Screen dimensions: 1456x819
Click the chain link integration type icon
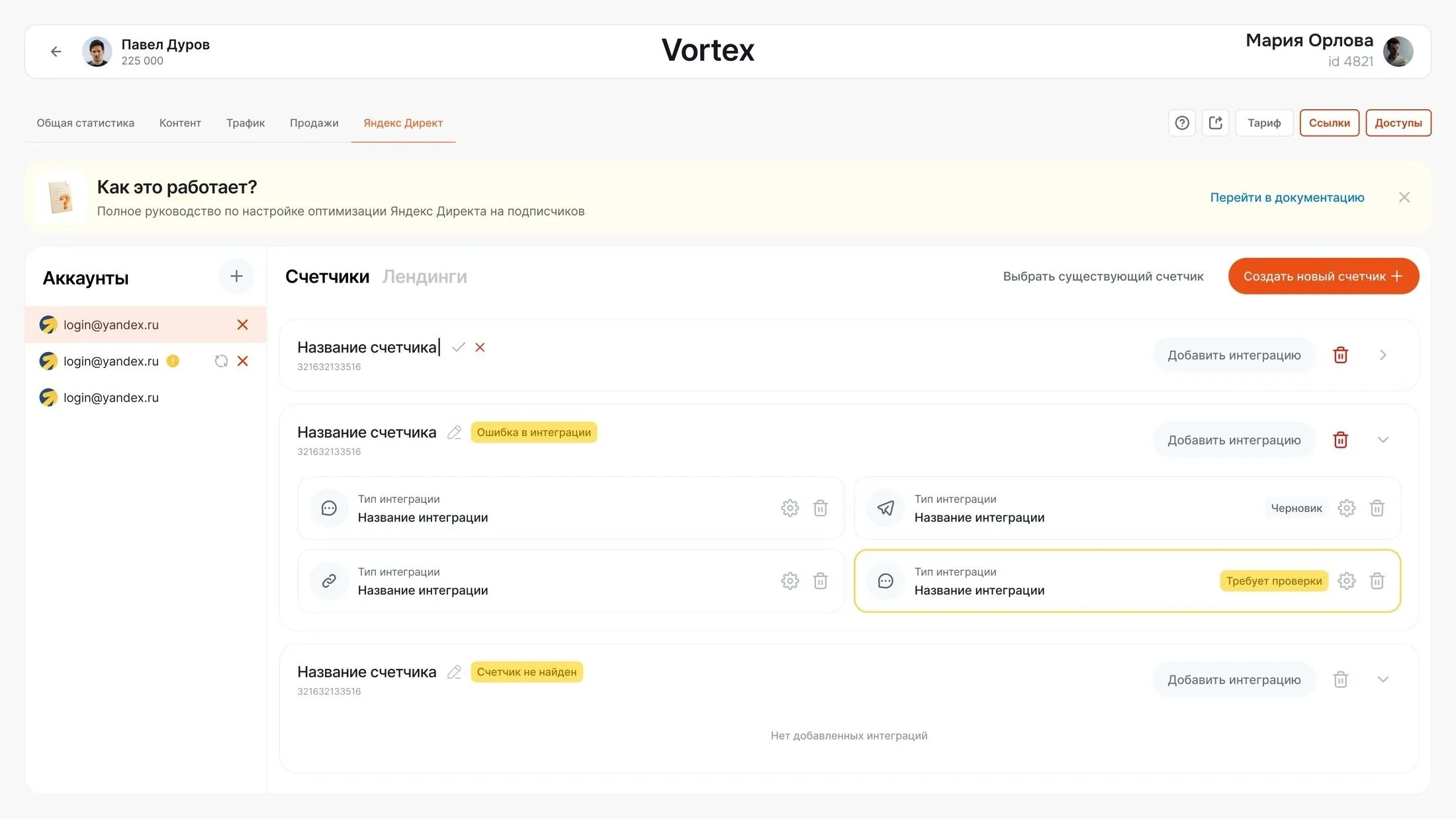tap(329, 581)
